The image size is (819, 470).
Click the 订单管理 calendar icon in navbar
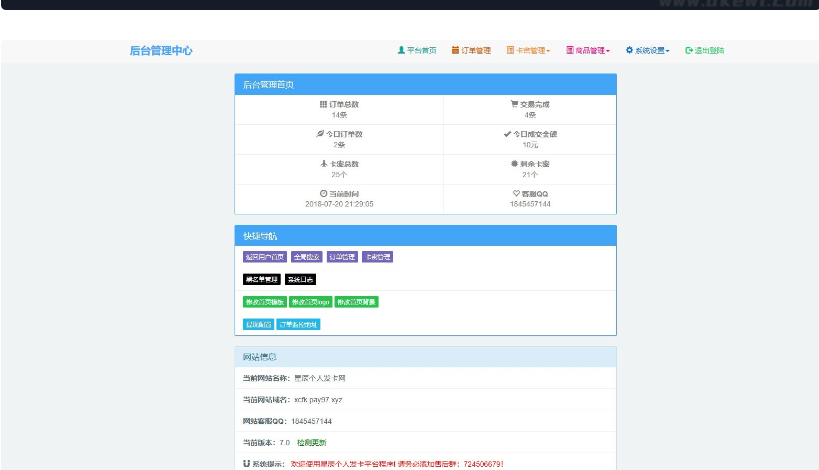click(455, 50)
